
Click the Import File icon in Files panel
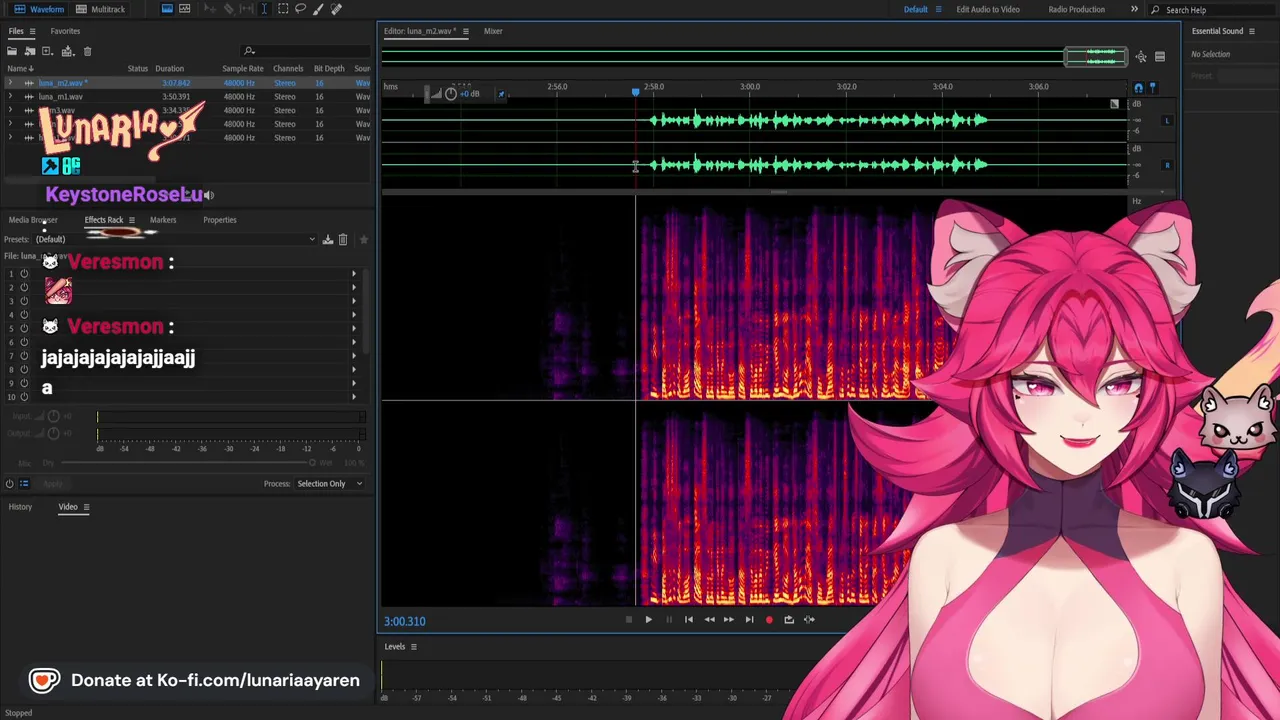click(x=30, y=51)
